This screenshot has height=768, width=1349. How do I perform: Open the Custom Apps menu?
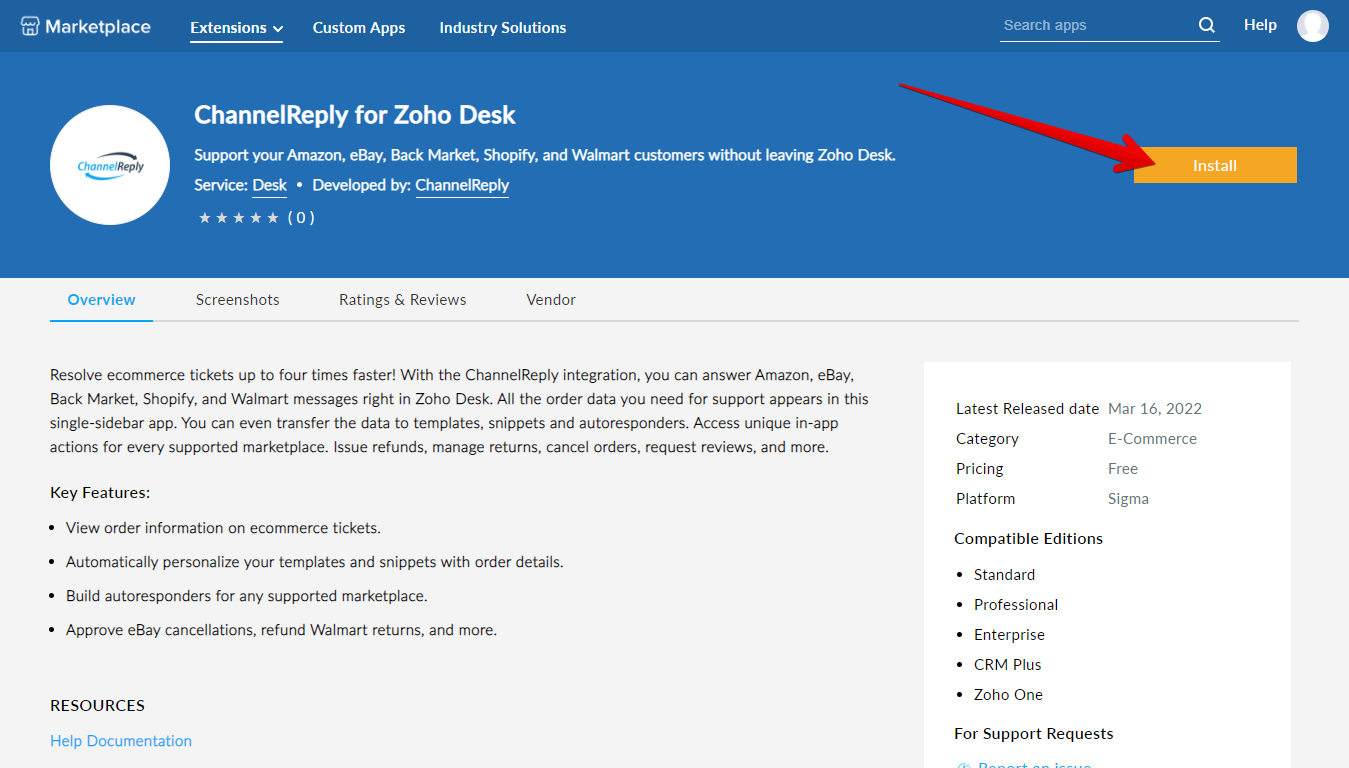click(x=359, y=28)
